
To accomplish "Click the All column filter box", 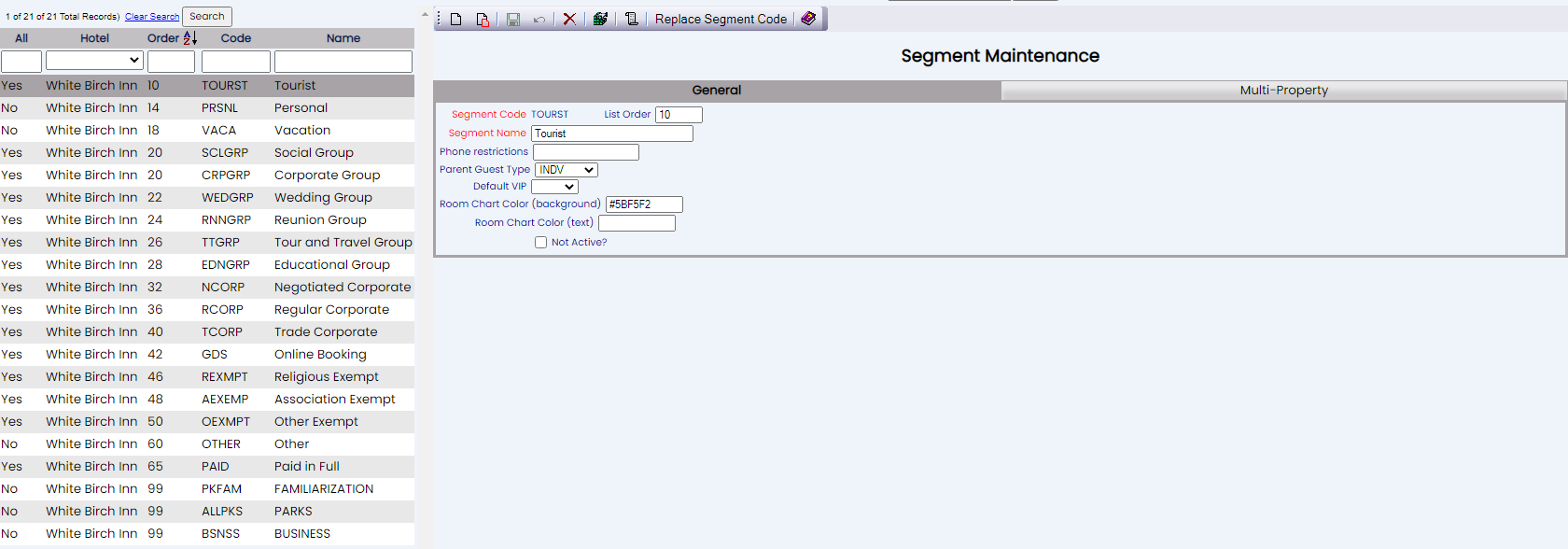I will [x=21, y=61].
